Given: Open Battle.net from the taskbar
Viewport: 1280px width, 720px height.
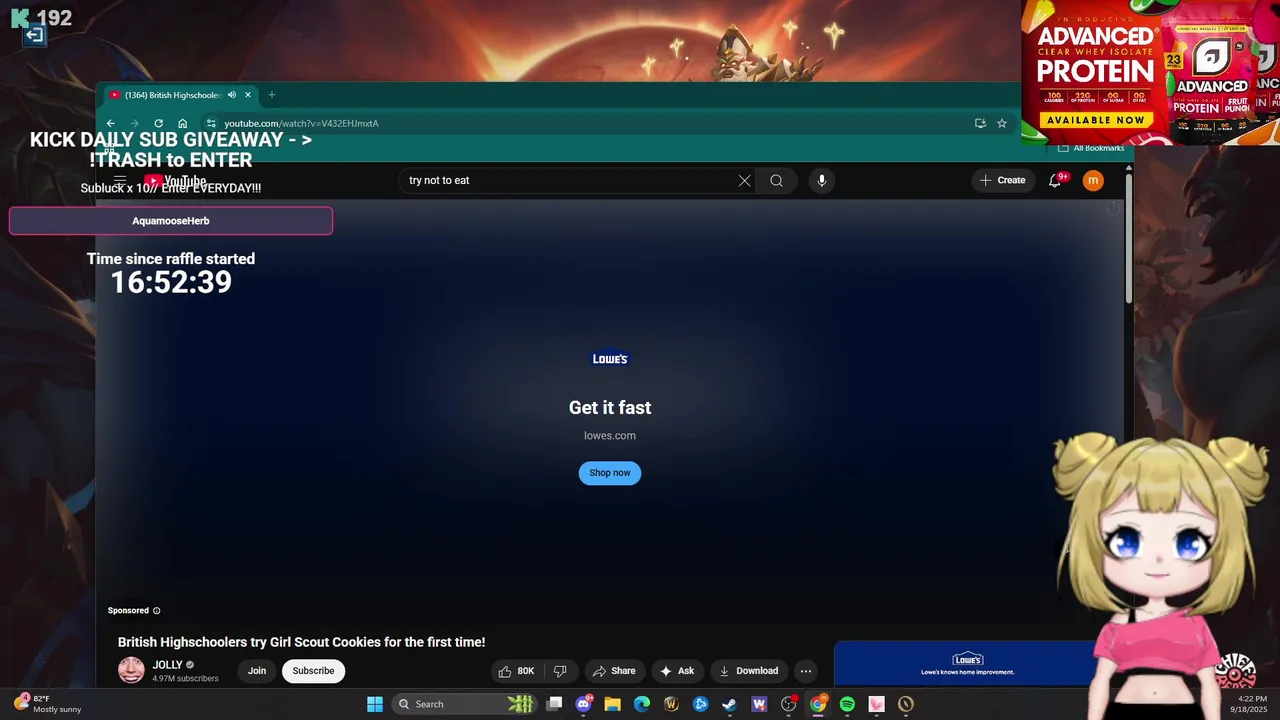Looking at the screenshot, I should [x=701, y=704].
